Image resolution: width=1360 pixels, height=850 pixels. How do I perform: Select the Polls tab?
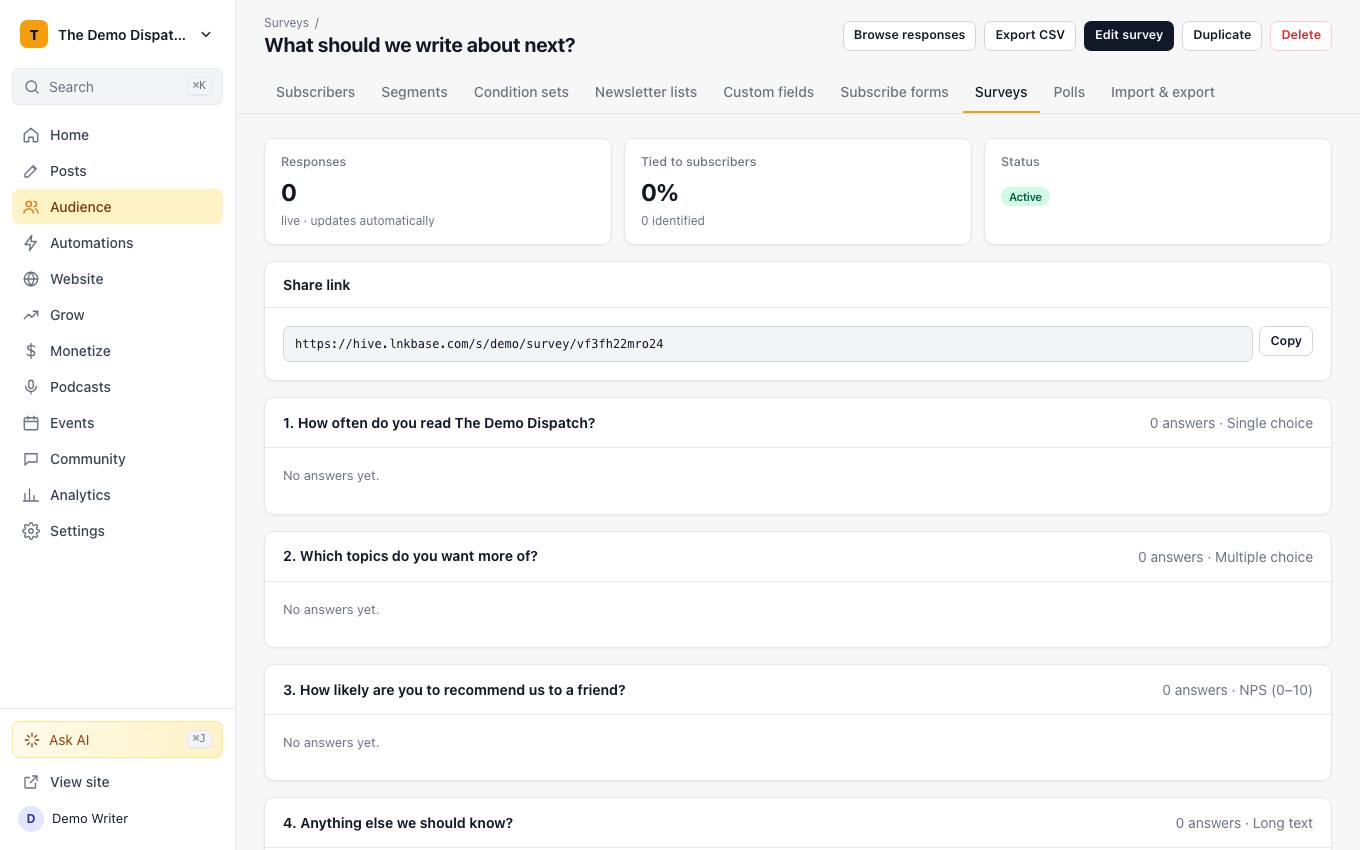coord(1069,92)
